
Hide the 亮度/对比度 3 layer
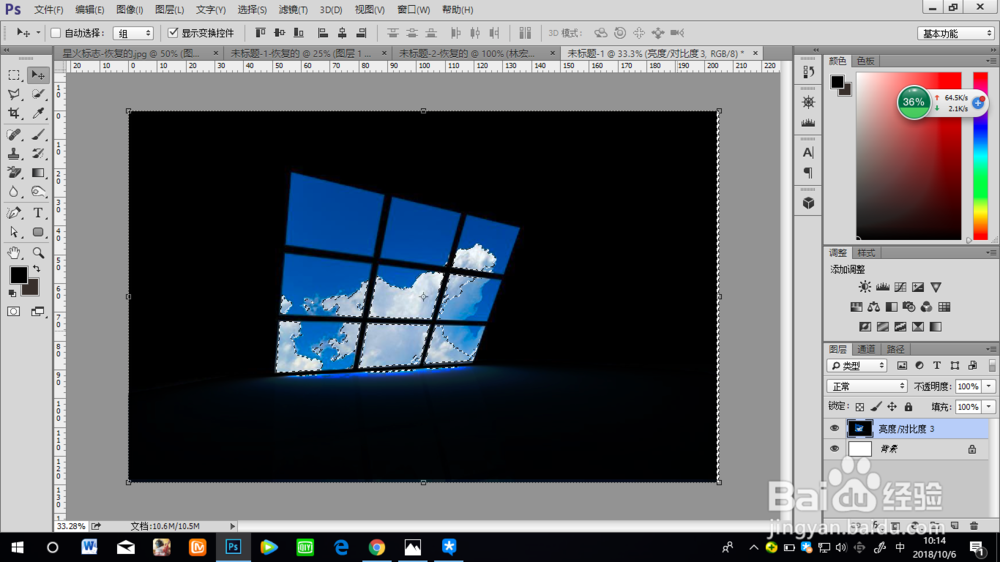click(x=834, y=429)
